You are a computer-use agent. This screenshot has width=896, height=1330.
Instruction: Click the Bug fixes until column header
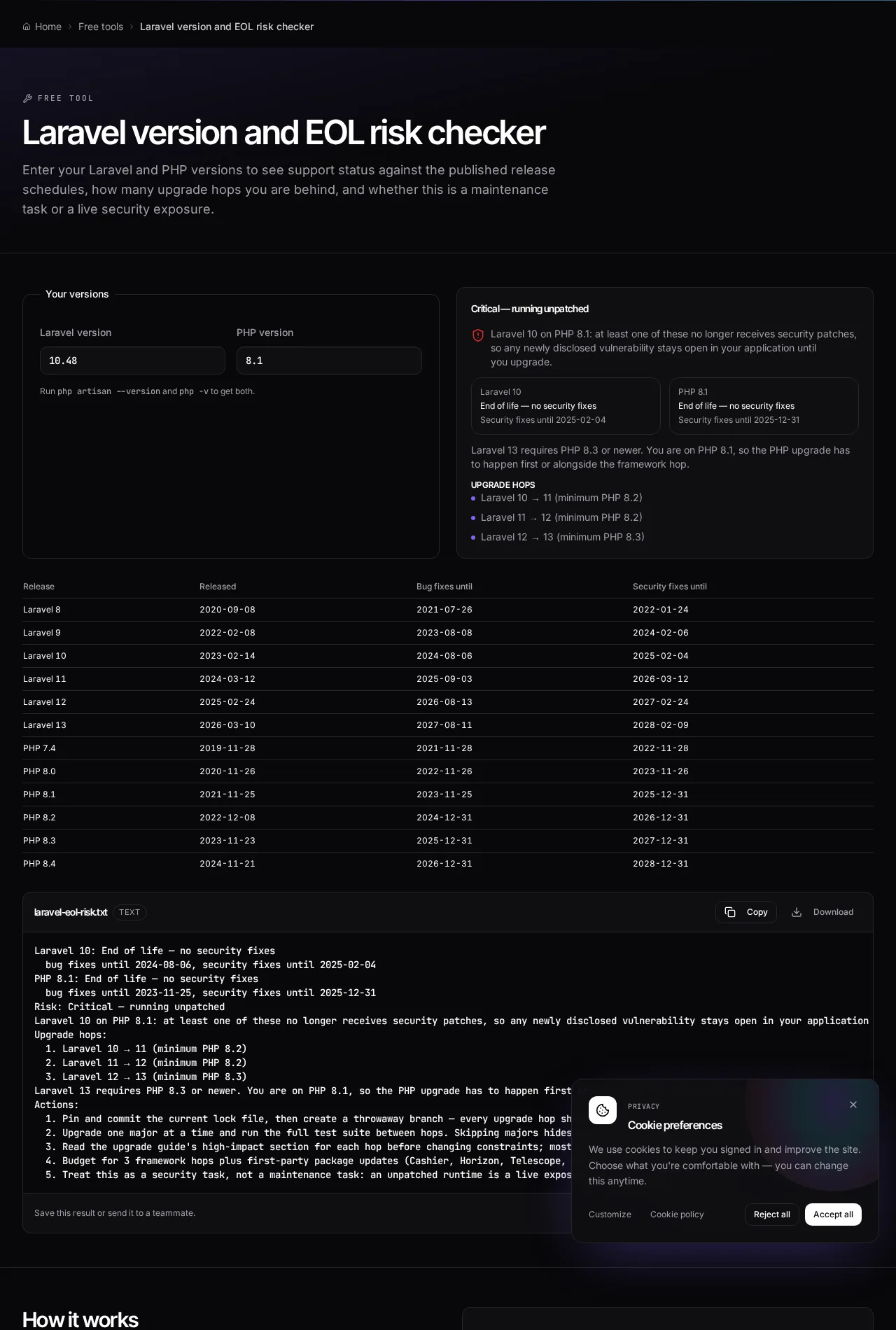click(444, 587)
